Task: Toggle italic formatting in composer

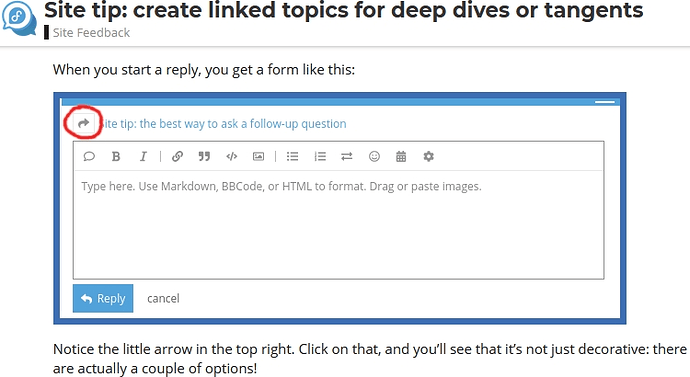Action: coord(143,157)
